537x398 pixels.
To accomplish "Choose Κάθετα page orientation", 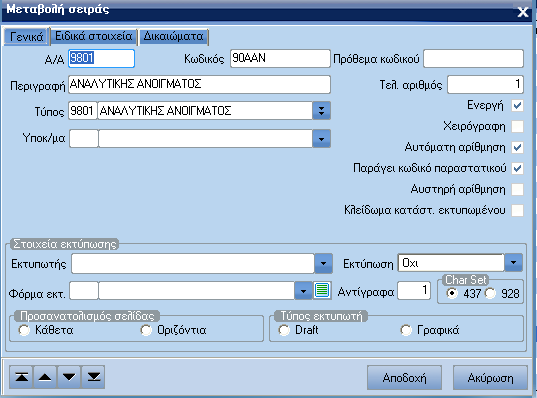I will [x=24, y=330].
